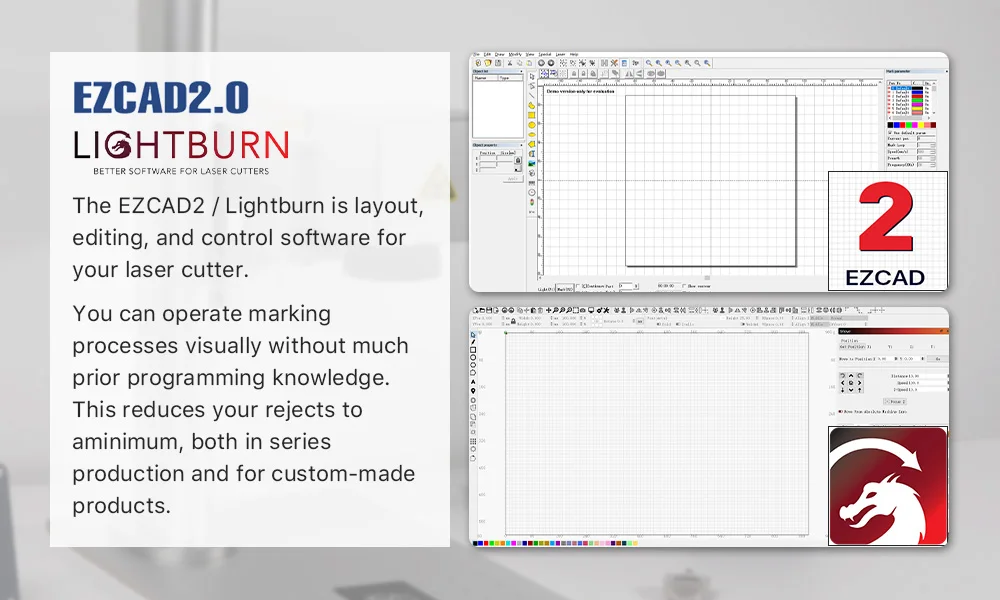Open the Laser menu in EZCAD

click(560, 54)
